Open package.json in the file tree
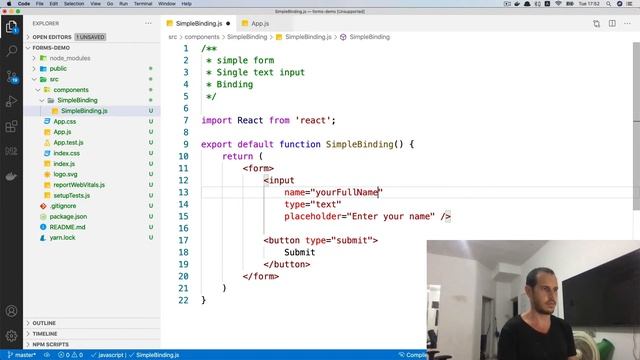640x360 pixels. tap(68, 217)
